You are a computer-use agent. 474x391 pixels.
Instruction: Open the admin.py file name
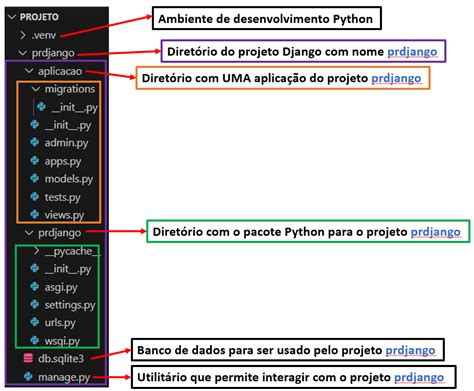point(67,143)
